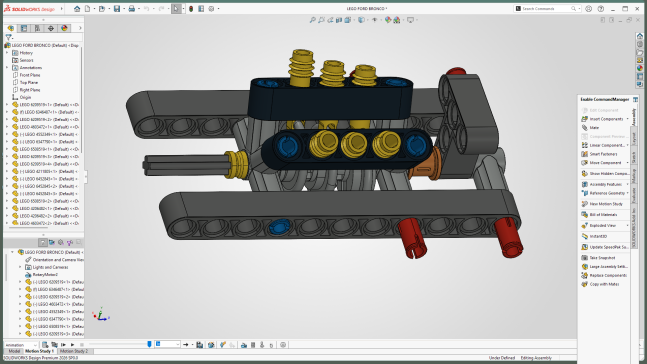Click the Save icon in top toolbar

click(117, 9)
